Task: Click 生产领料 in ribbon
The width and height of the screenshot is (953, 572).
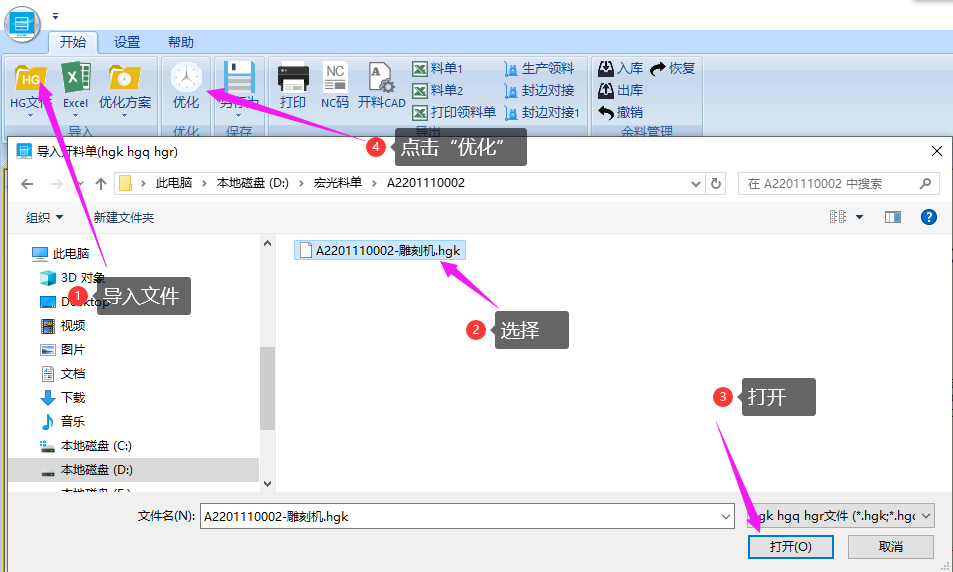Action: 539,69
